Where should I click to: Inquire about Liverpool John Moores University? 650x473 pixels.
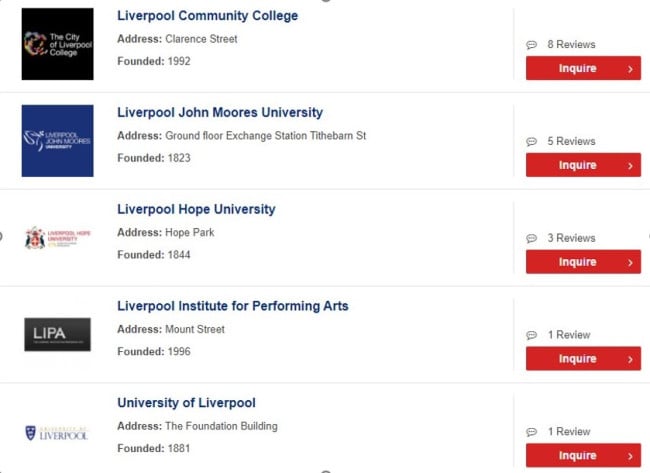pyautogui.click(x=583, y=165)
